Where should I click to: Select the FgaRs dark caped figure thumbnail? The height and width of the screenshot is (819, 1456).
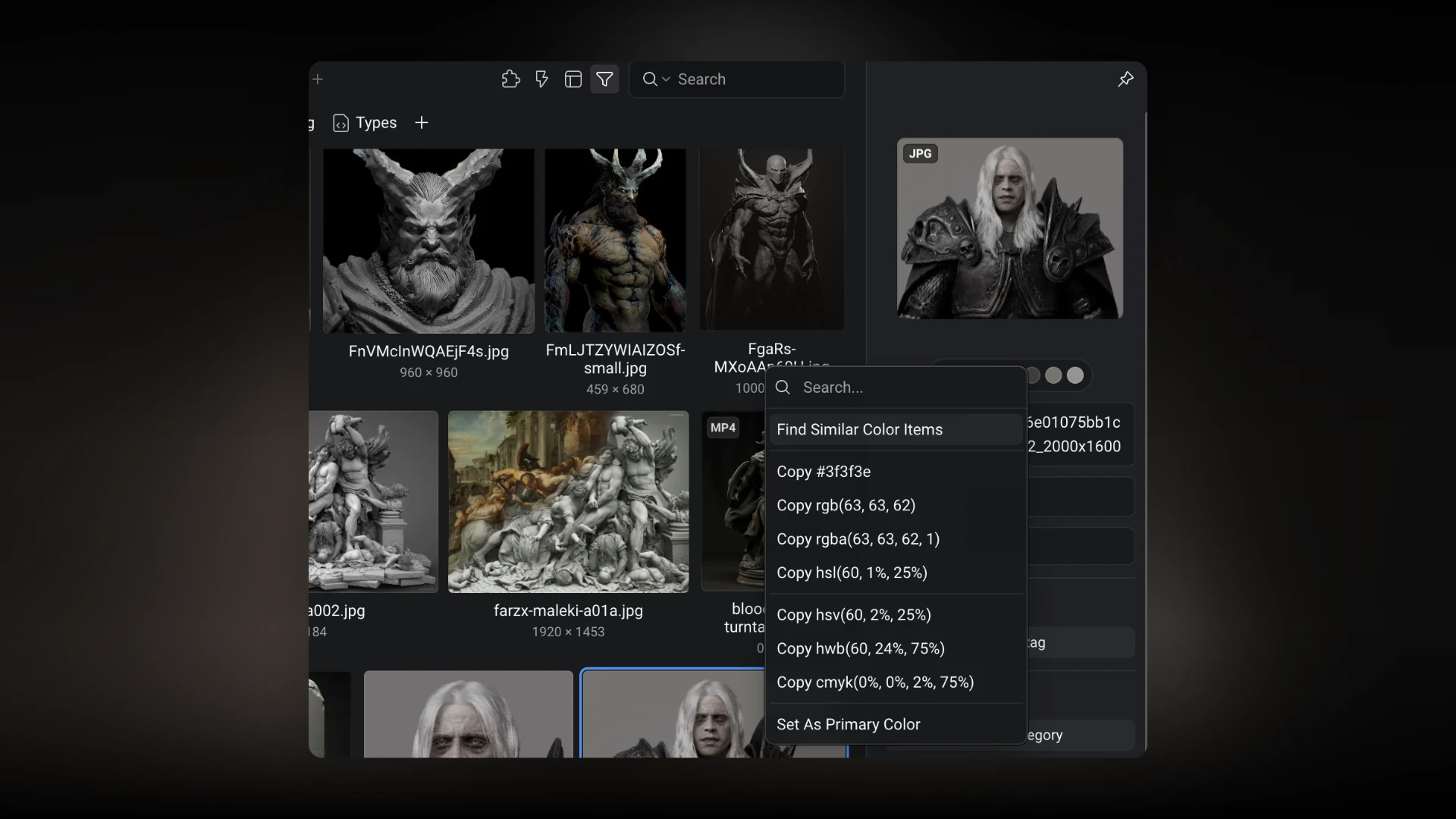coord(772,239)
